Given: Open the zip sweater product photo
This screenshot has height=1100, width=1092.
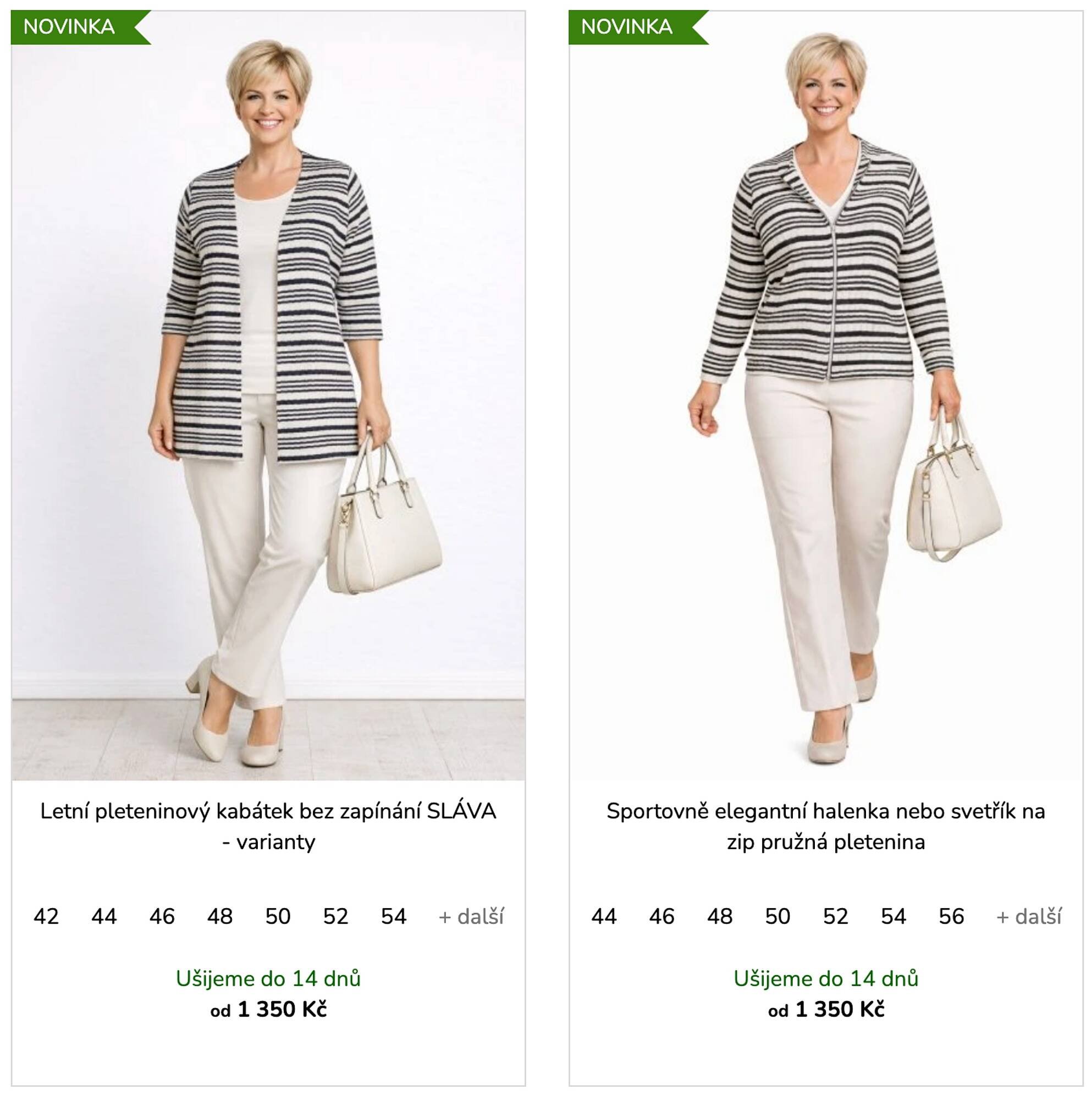Looking at the screenshot, I should tap(825, 395).
